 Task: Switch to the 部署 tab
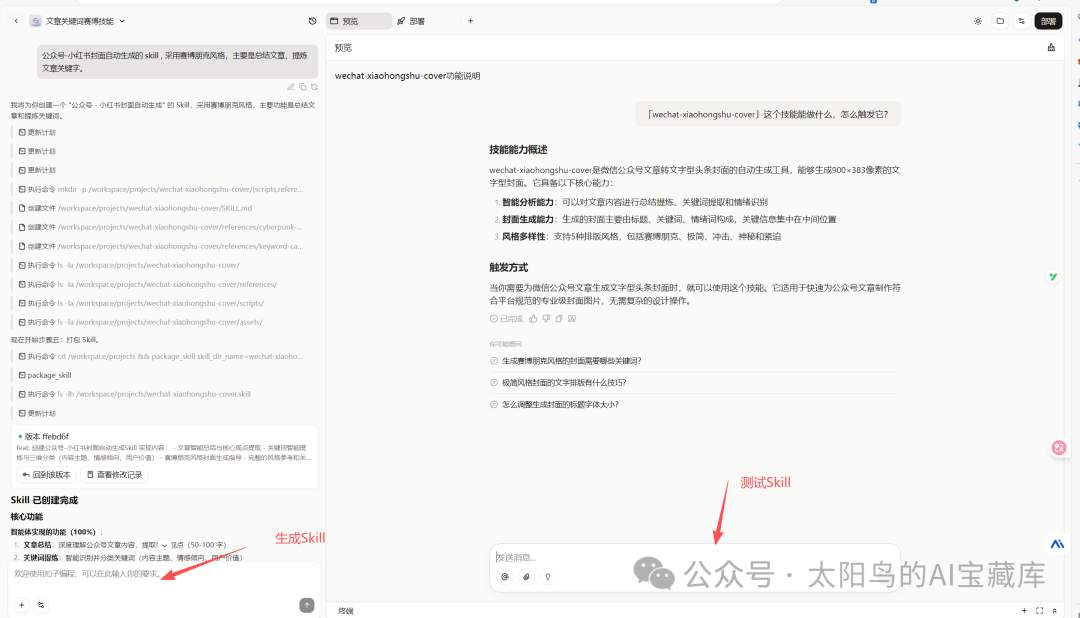click(411, 21)
